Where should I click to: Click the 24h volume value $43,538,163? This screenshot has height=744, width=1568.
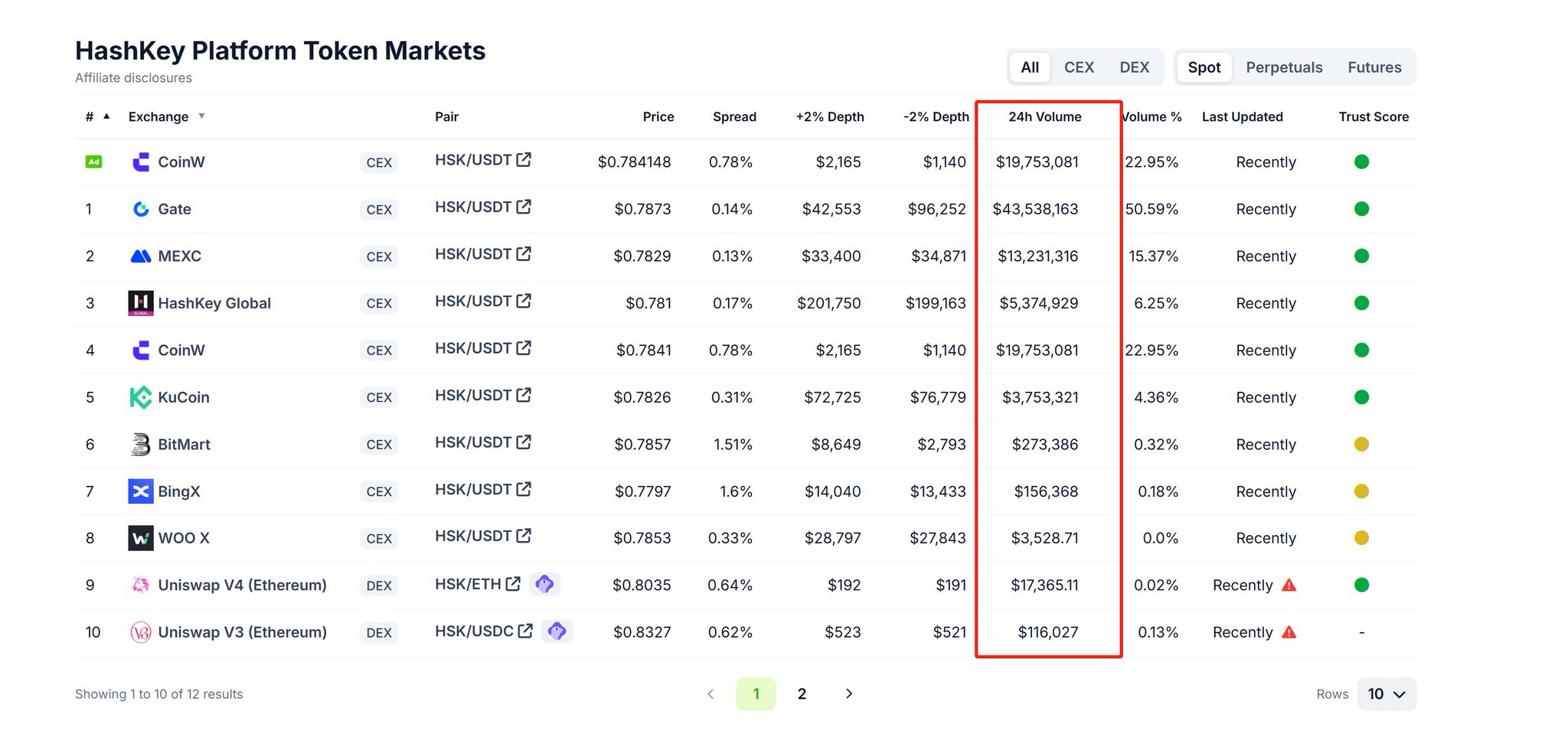[1035, 209]
